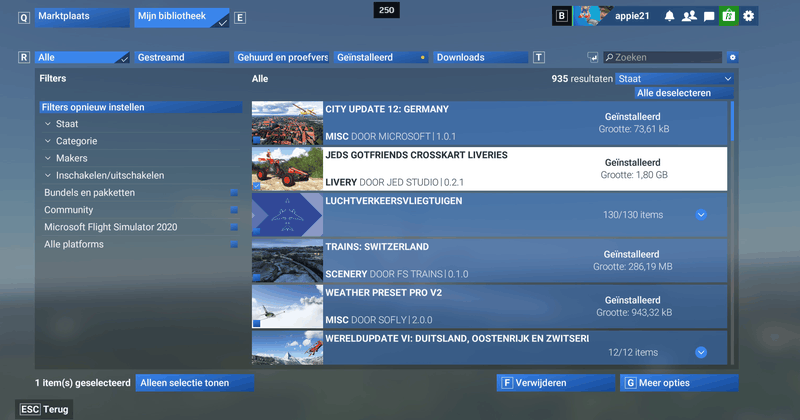This screenshot has height=420, width=800.
Task: Toggle checkbox on Luchtverkeersvliegtuigen thumbnail
Action: tap(256, 232)
